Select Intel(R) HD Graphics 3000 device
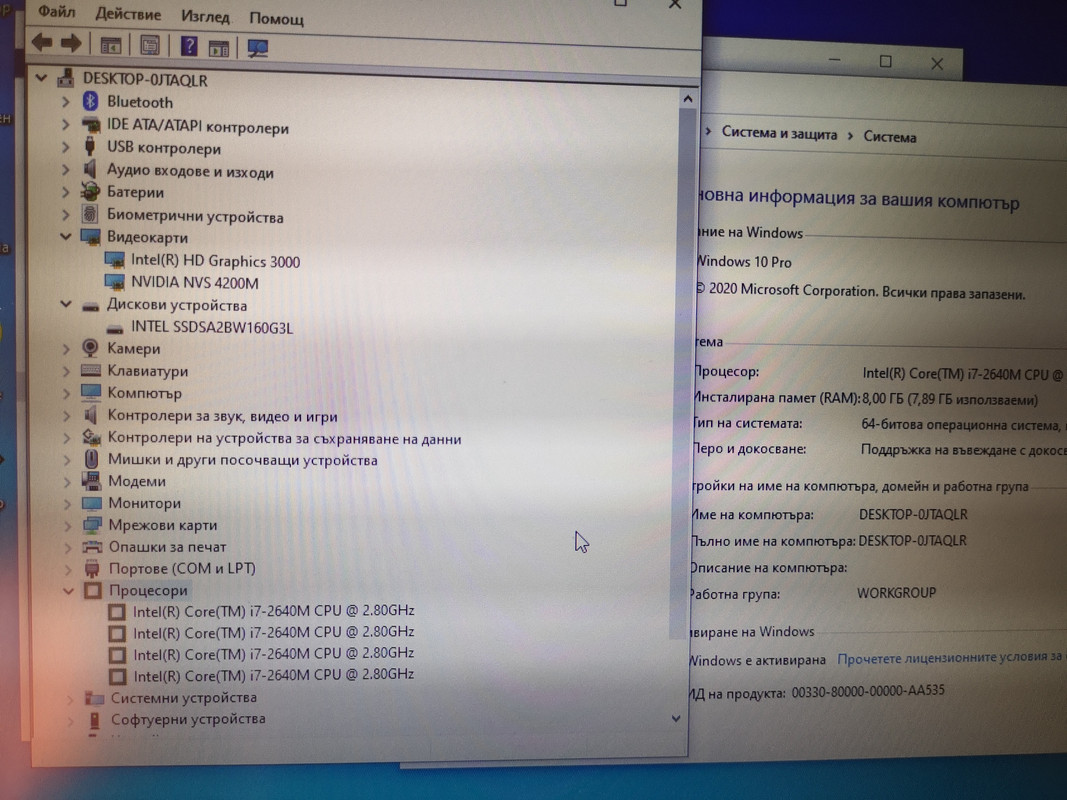 [215, 261]
